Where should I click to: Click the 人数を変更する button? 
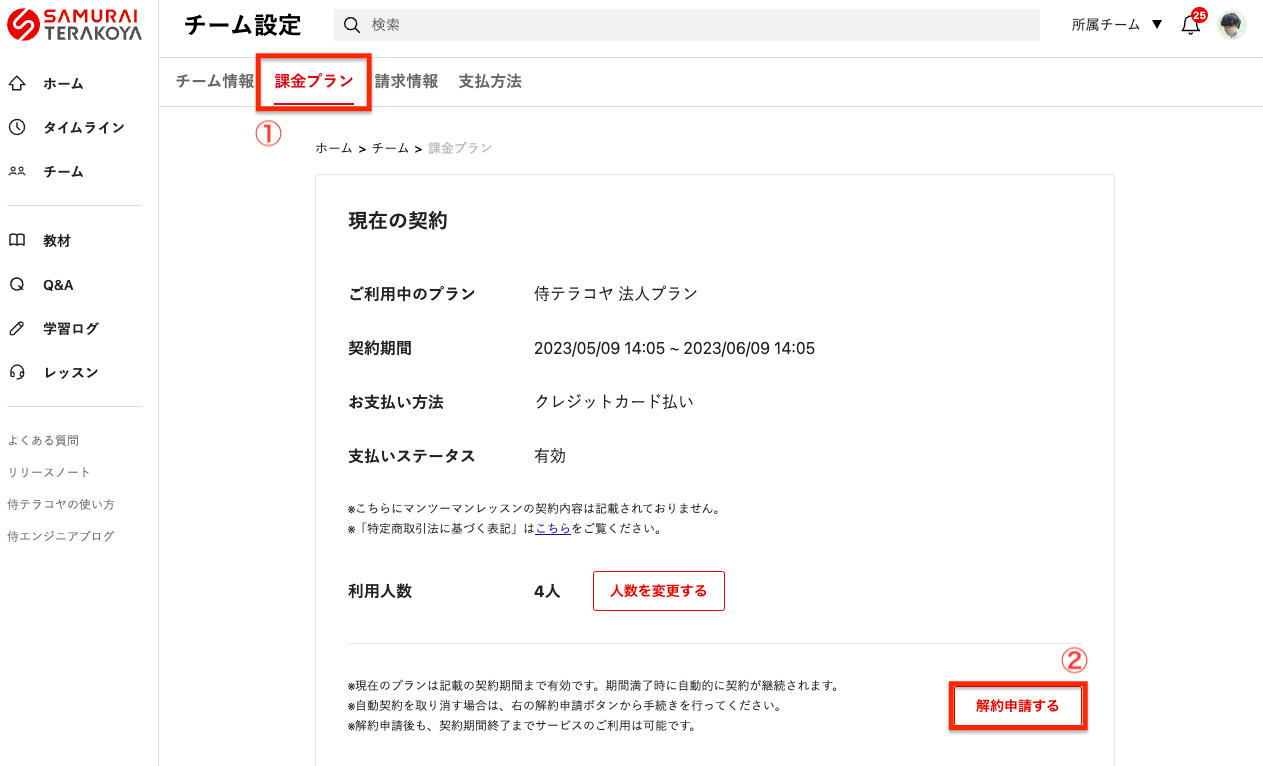658,591
